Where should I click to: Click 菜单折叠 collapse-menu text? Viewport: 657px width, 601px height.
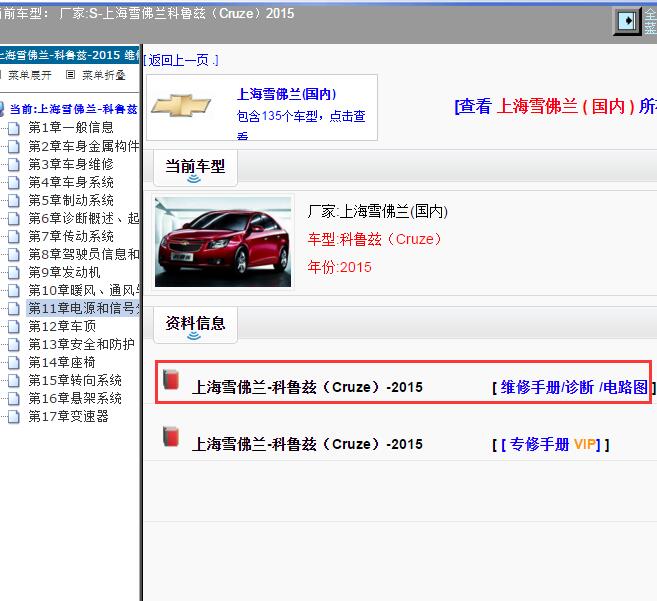(103, 75)
